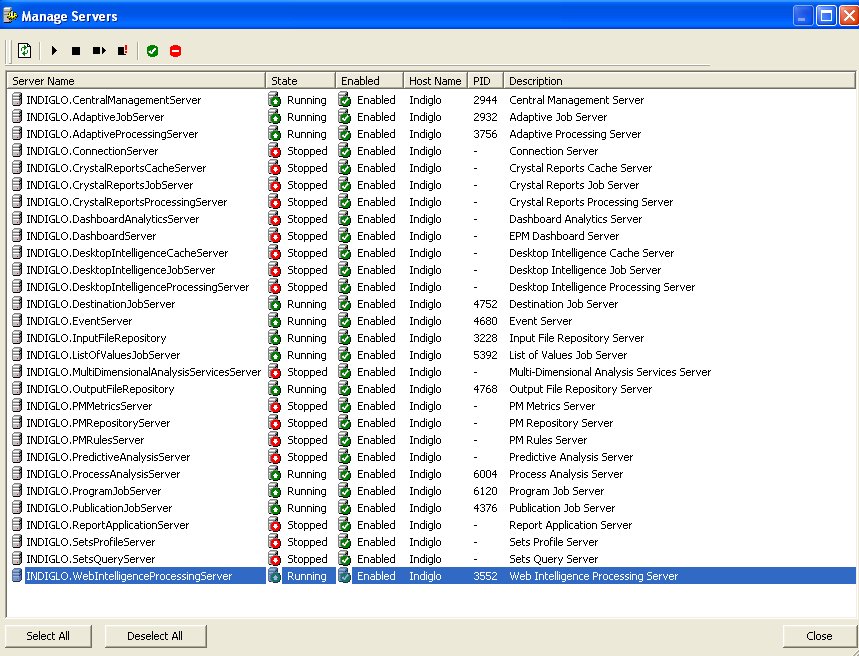
Task: Click description 'Output File Repository Server'
Action: click(580, 389)
